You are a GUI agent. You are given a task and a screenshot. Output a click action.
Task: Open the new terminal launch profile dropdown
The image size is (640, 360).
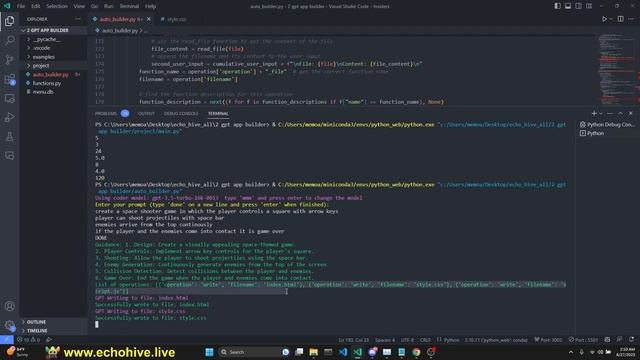(601, 113)
